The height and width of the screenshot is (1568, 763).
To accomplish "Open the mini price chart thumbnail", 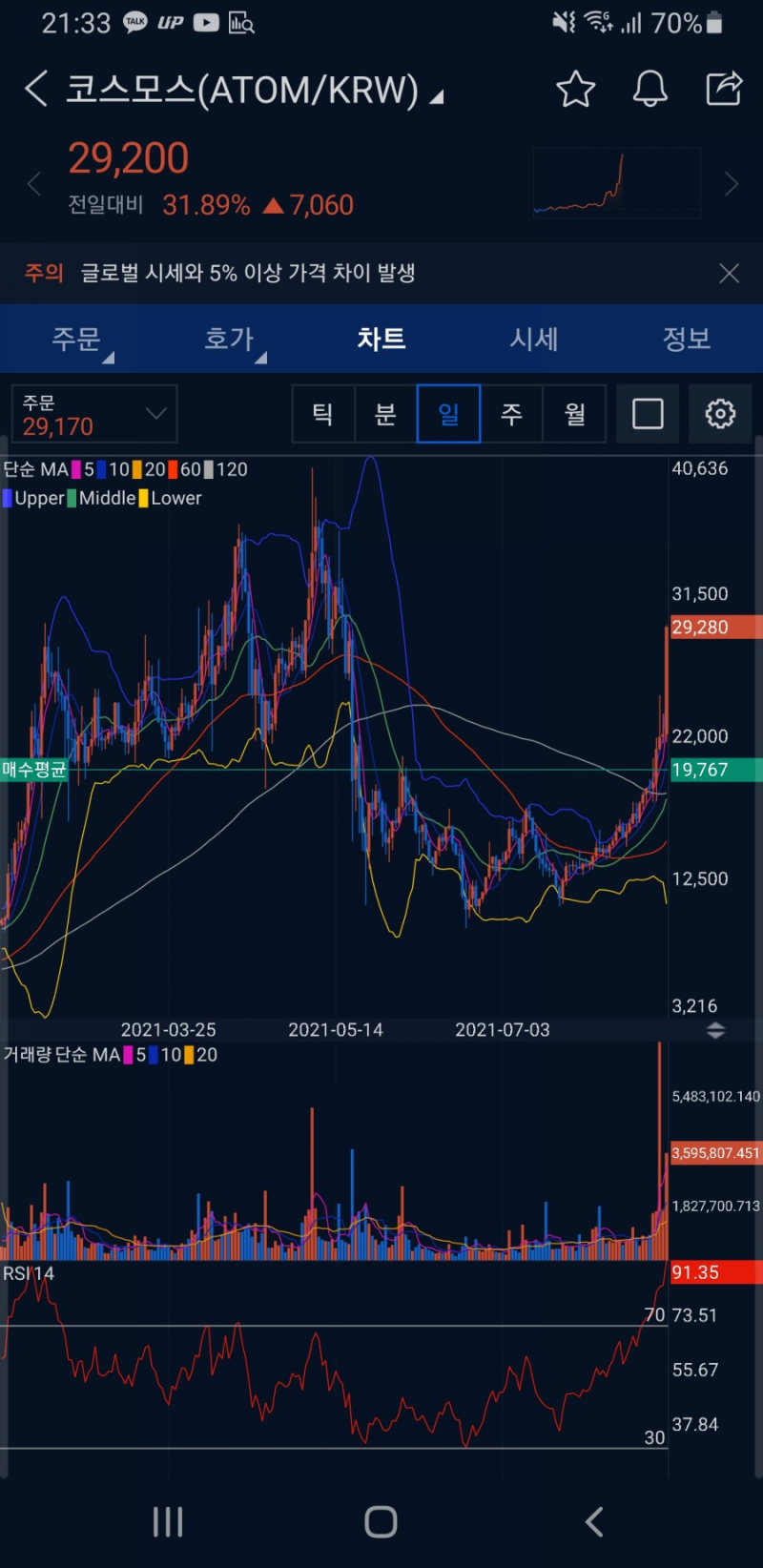I will (x=616, y=182).
